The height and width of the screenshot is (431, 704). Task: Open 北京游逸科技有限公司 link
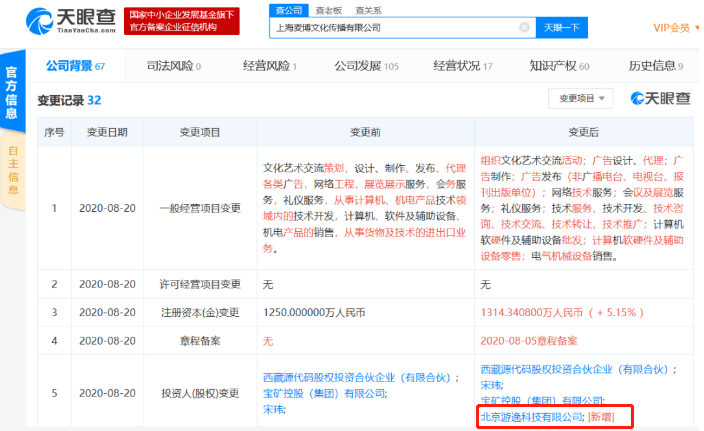pos(531,417)
